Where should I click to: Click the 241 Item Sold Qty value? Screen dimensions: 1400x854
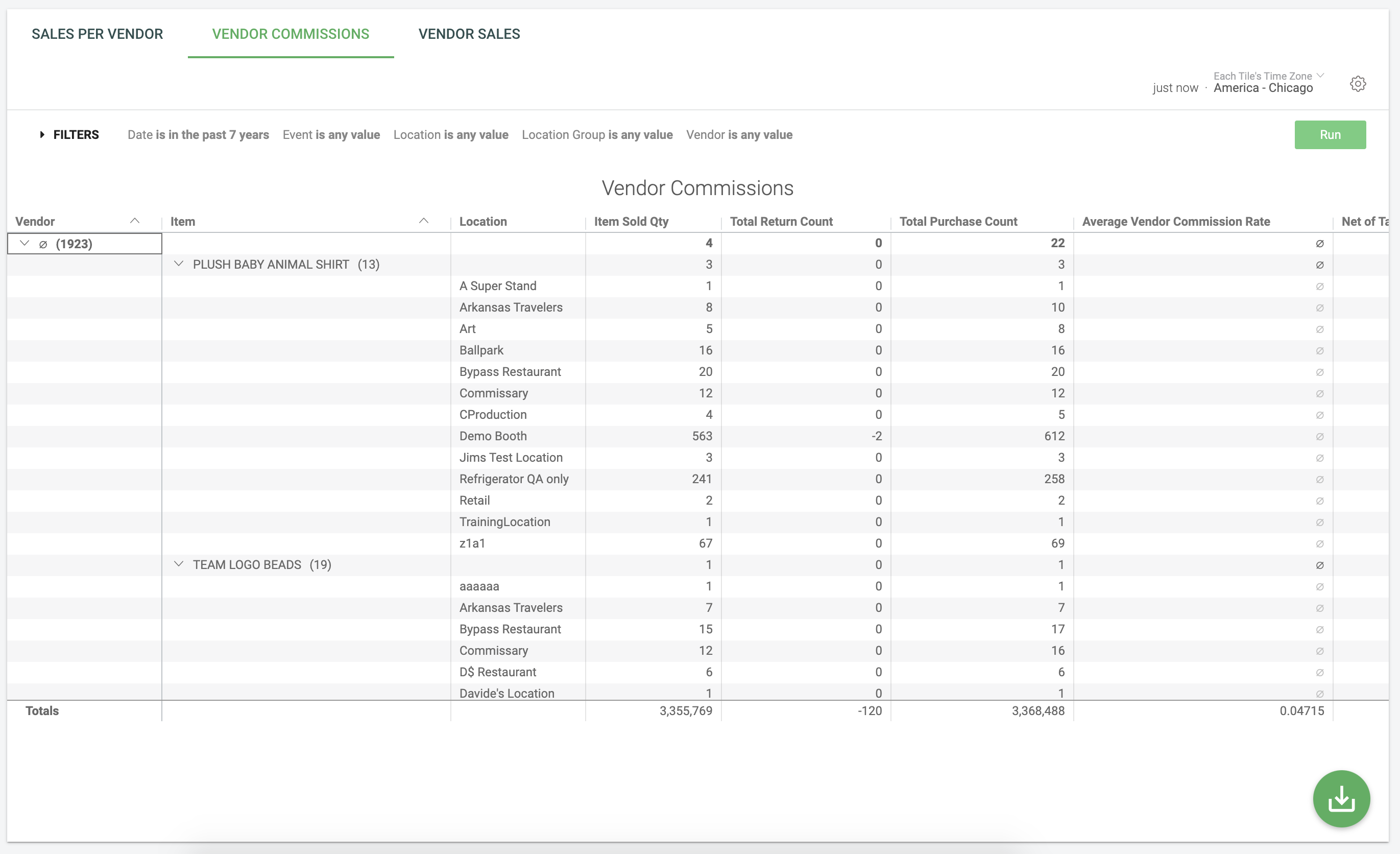[702, 479]
